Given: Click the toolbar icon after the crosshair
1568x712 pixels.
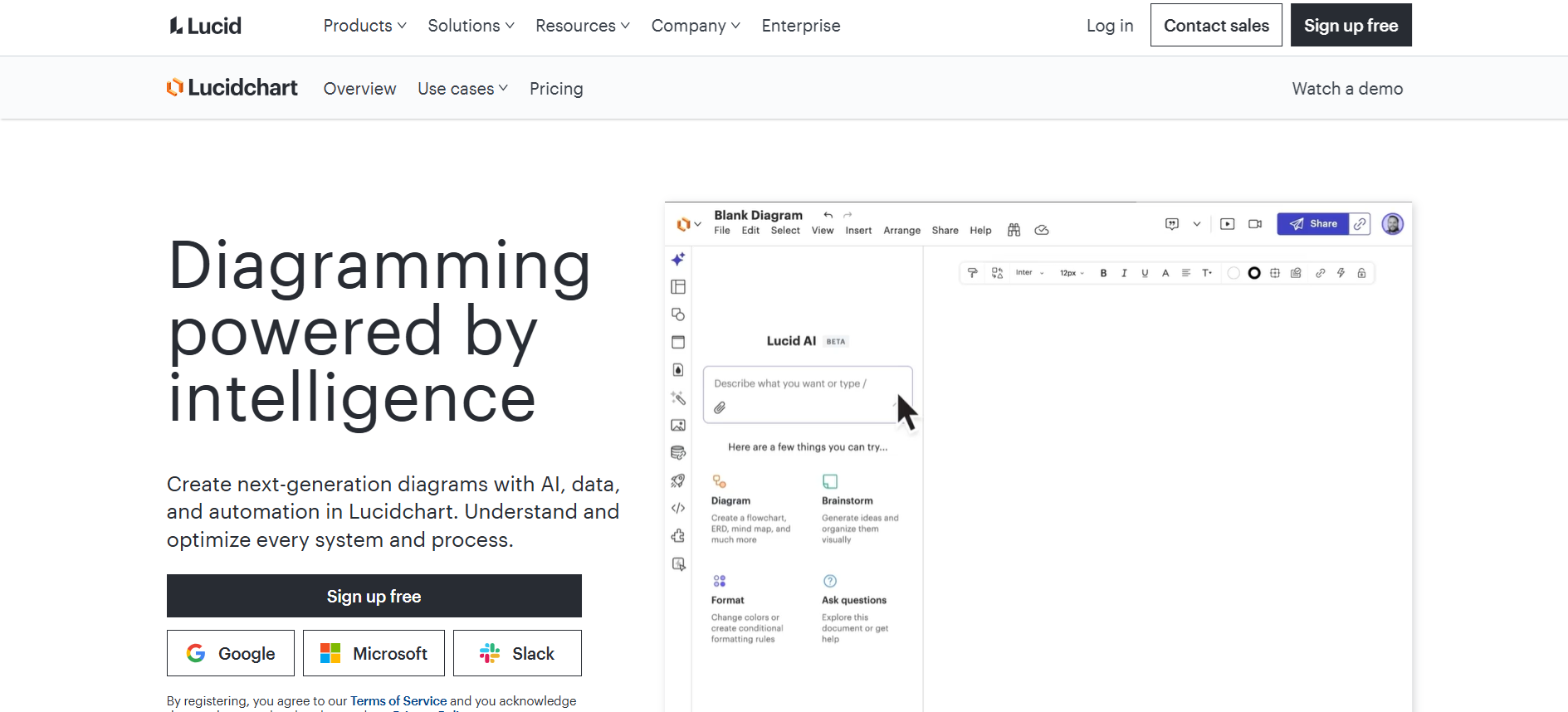Looking at the screenshot, I should [x=1296, y=273].
